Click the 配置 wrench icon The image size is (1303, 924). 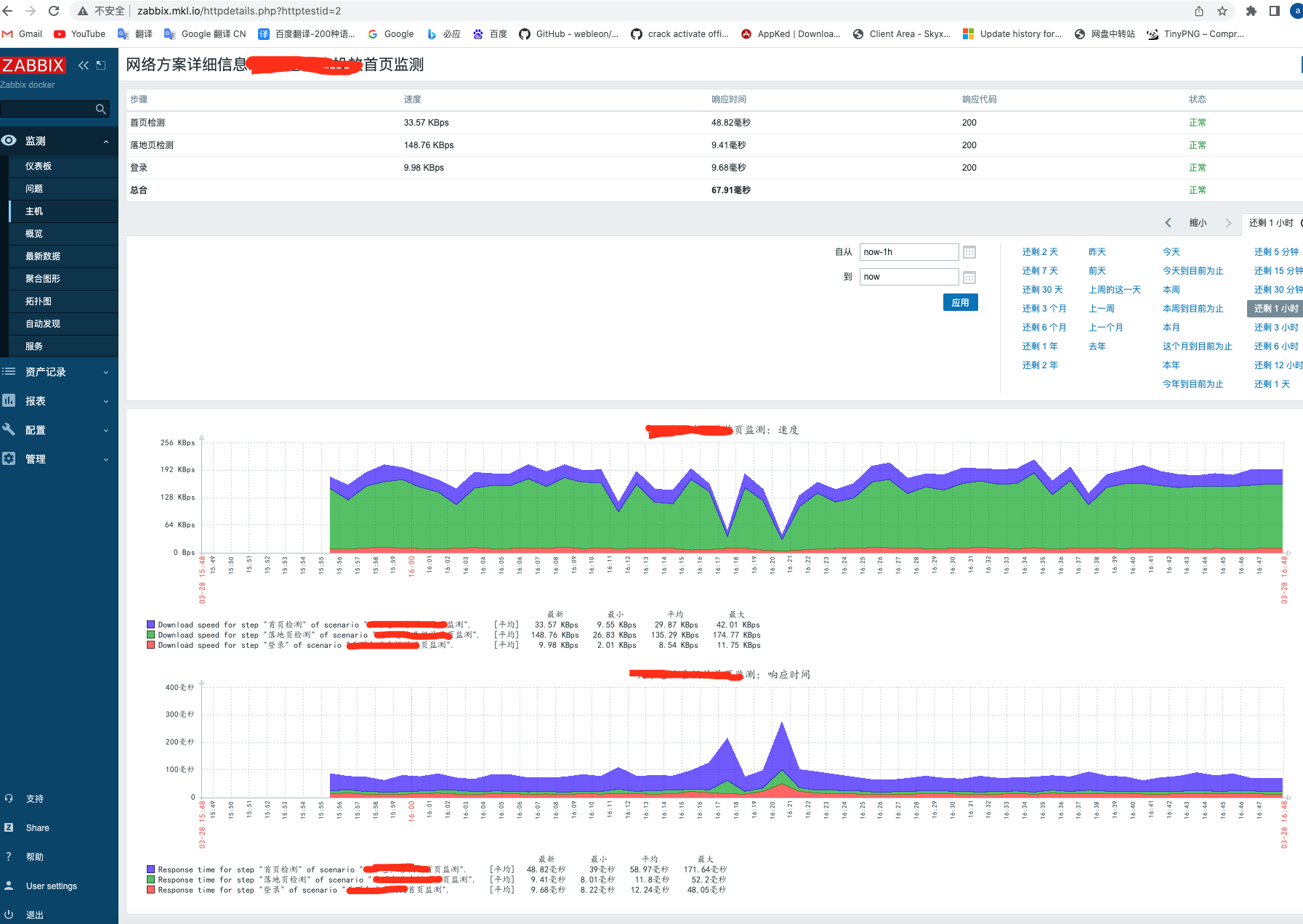click(x=9, y=429)
